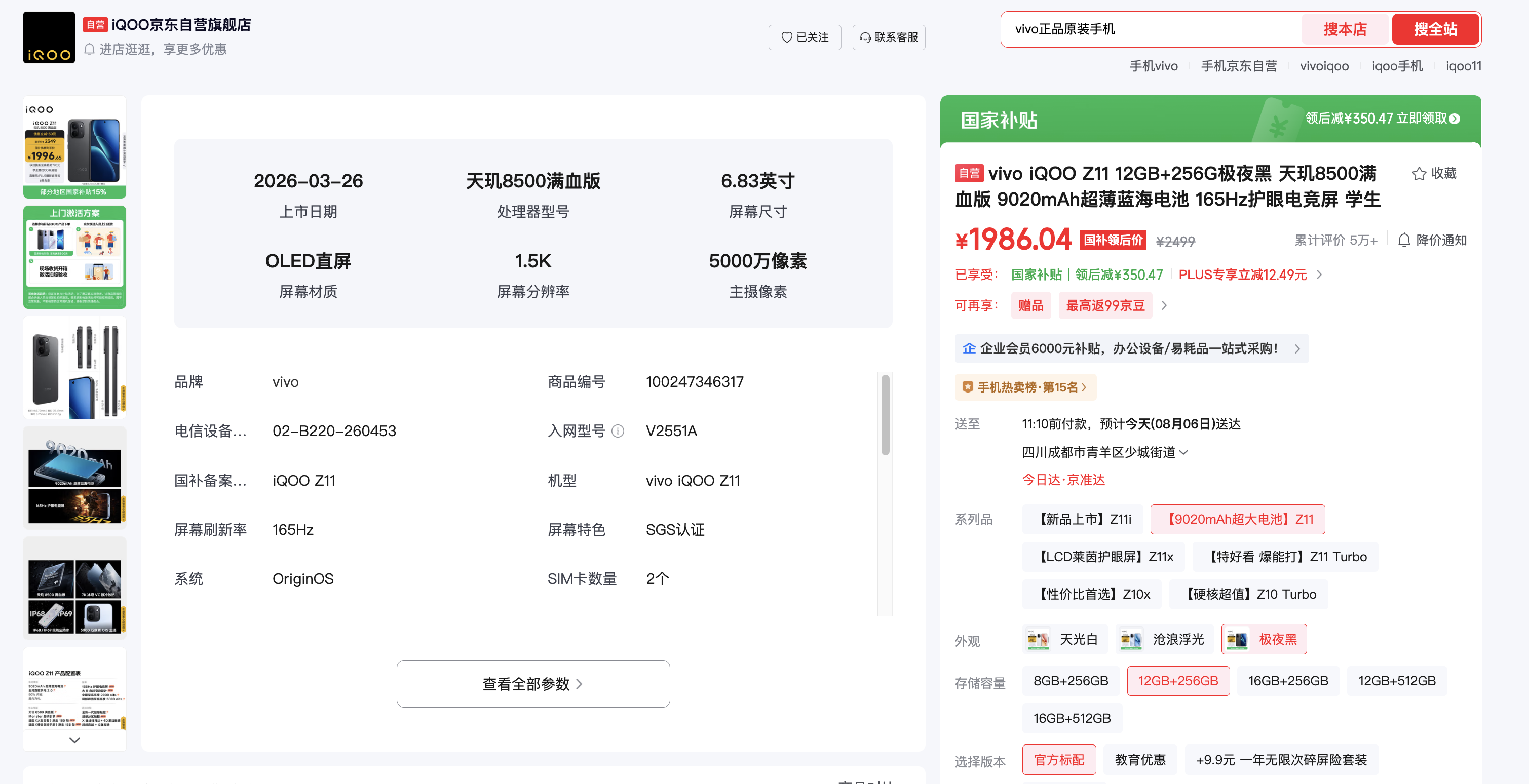1529x784 pixels.
Task: Open the iQOO store logo
Action: point(49,37)
